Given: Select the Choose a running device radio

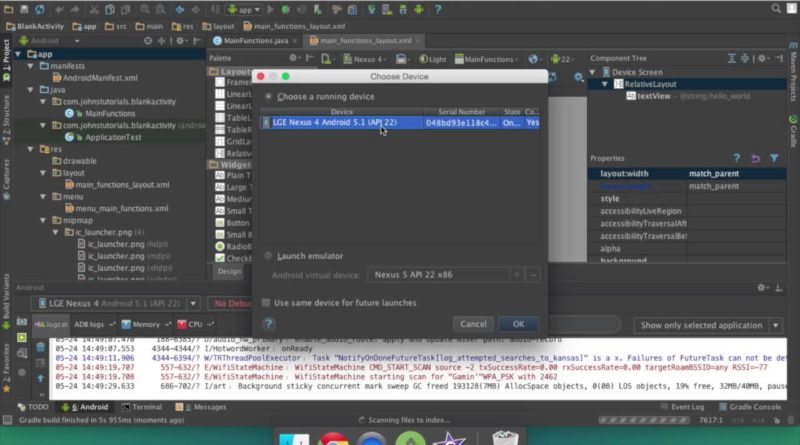Looking at the screenshot, I should point(268,96).
